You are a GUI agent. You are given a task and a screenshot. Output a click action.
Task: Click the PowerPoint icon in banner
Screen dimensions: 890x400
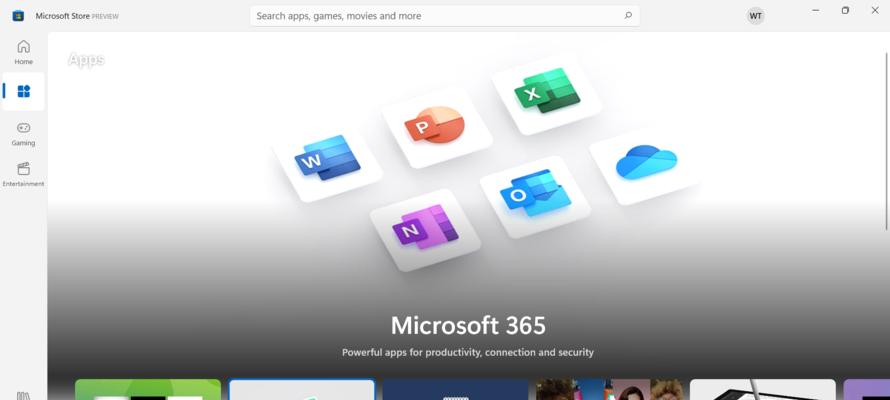(x=435, y=125)
